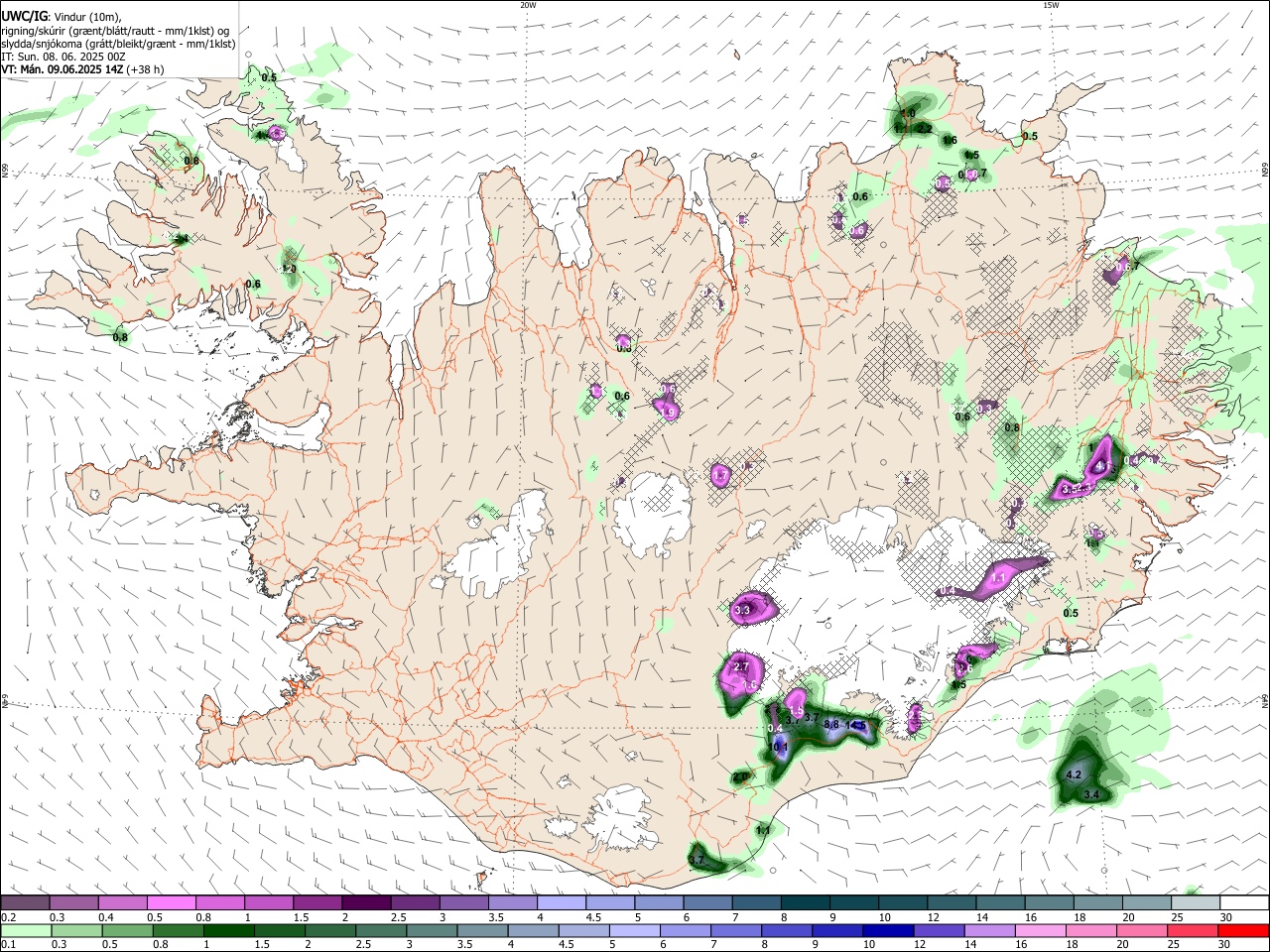Click the offshore '4.2' precipitation value
This screenshot has height=952, width=1270.
(1074, 774)
